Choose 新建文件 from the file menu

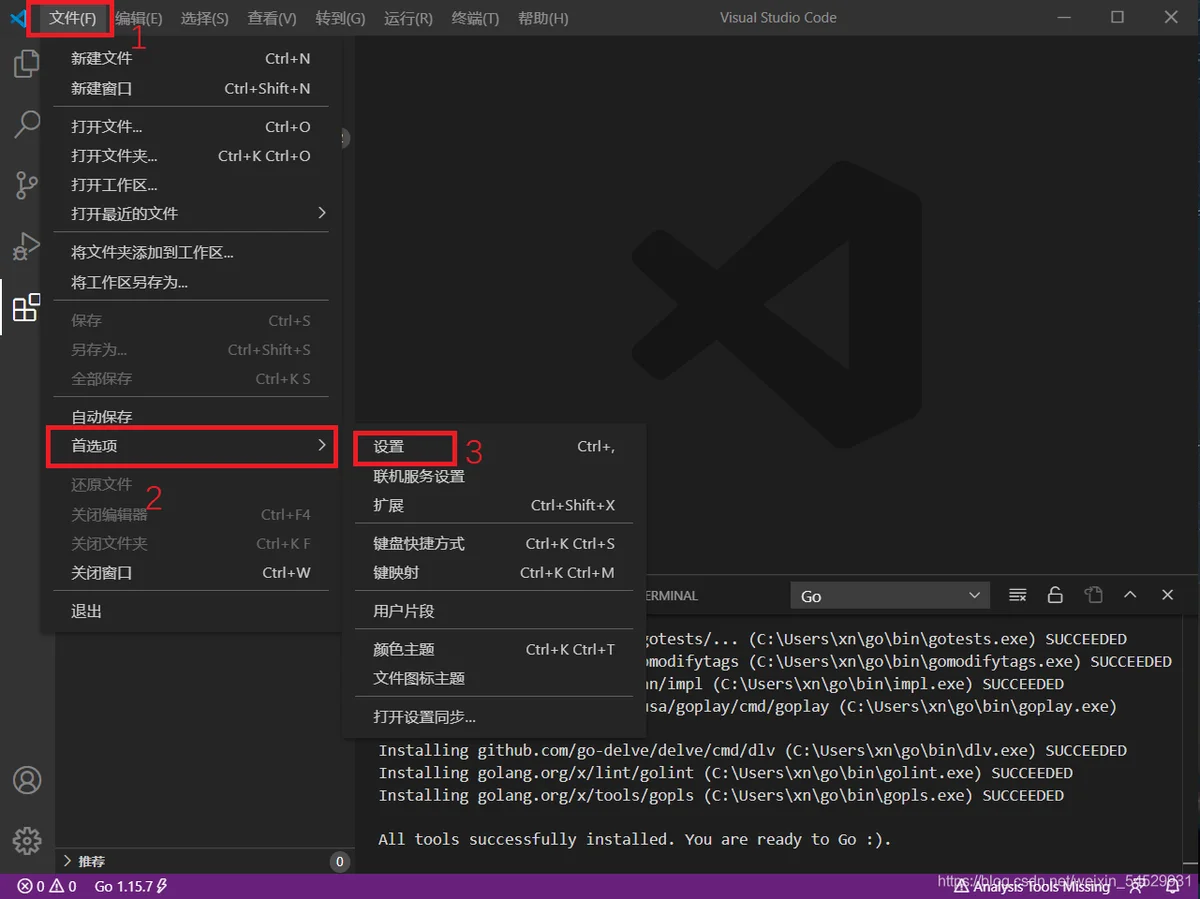(x=191, y=59)
